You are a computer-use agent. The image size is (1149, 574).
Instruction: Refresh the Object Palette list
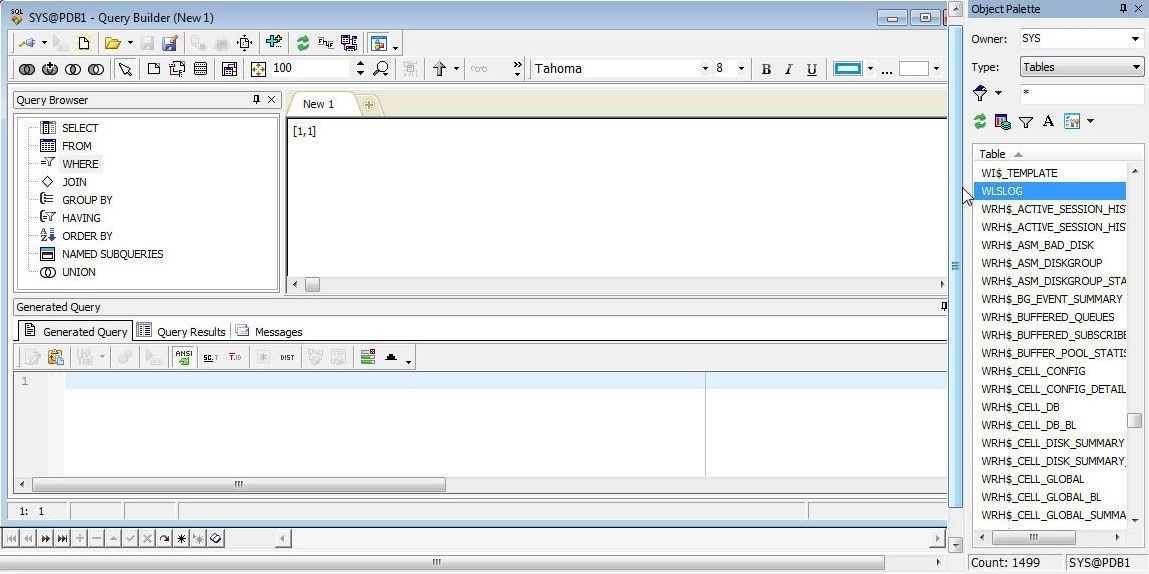980,122
